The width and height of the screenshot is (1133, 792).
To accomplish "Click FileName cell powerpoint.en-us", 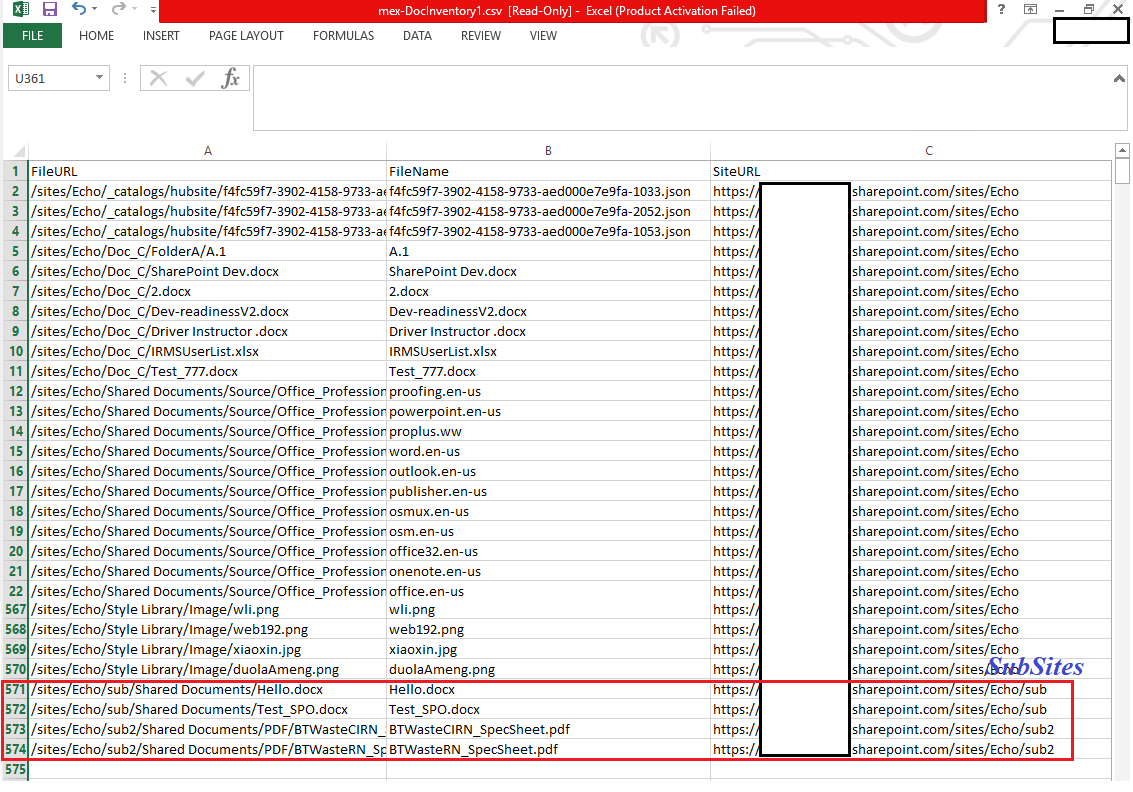I will click(x=548, y=411).
